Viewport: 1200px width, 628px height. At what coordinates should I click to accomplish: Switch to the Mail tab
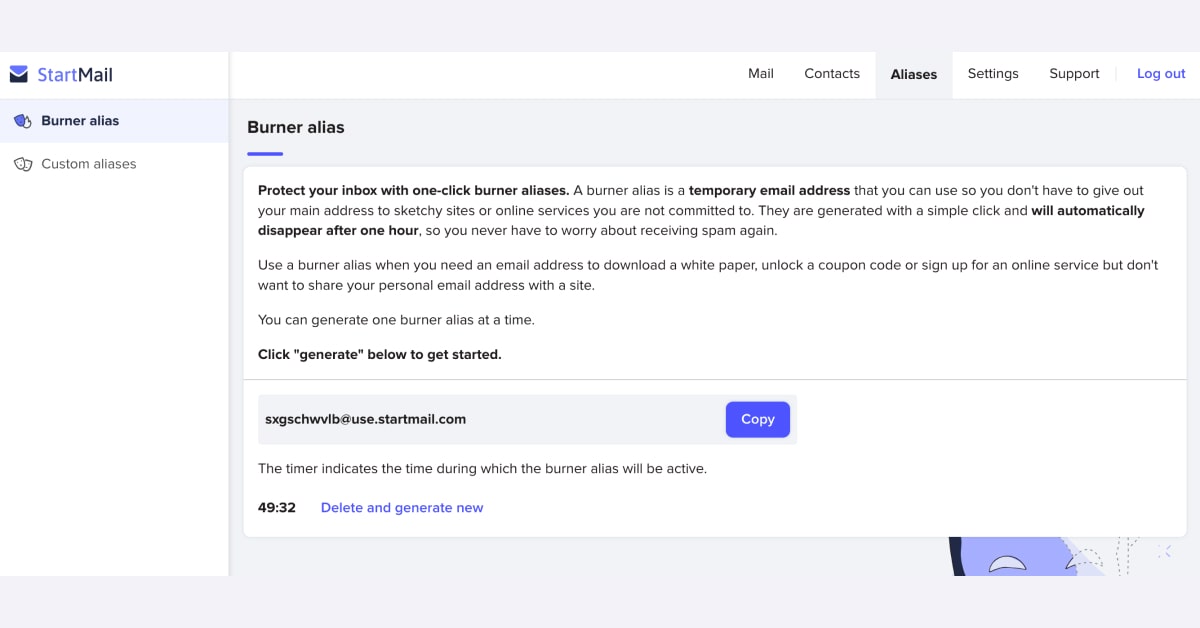pyautogui.click(x=761, y=73)
